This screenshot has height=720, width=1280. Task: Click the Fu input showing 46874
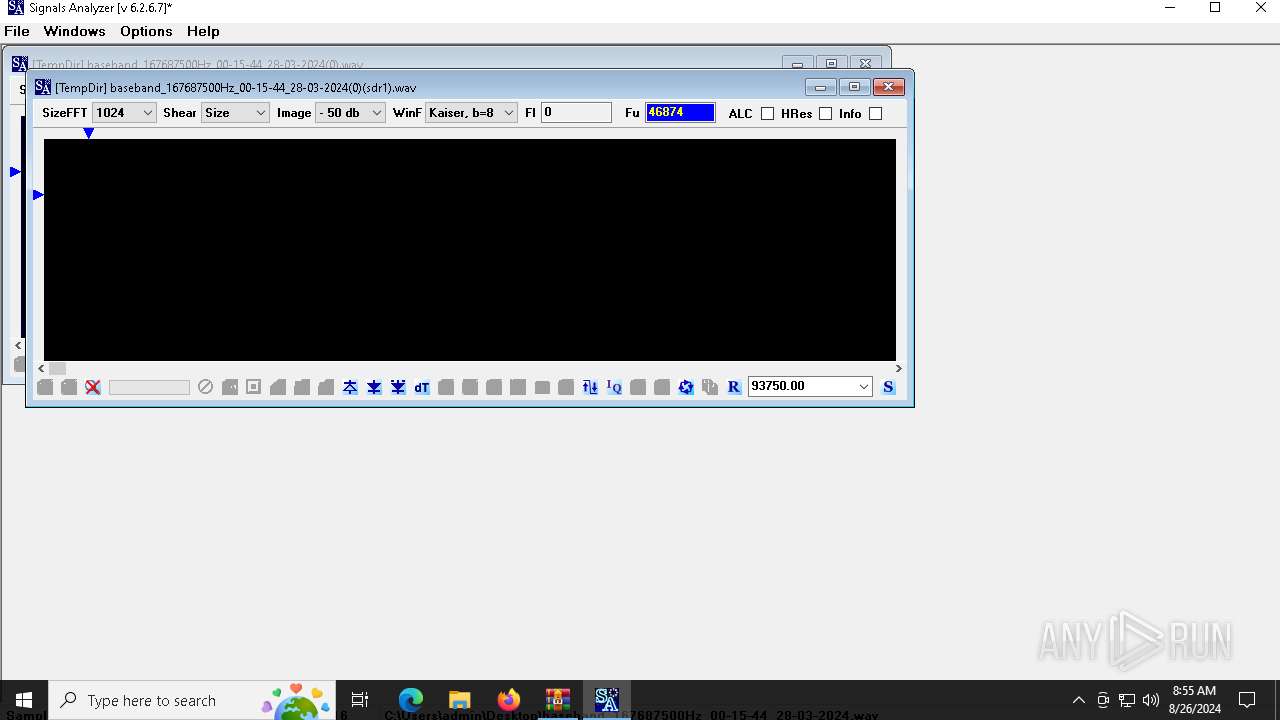680,113
